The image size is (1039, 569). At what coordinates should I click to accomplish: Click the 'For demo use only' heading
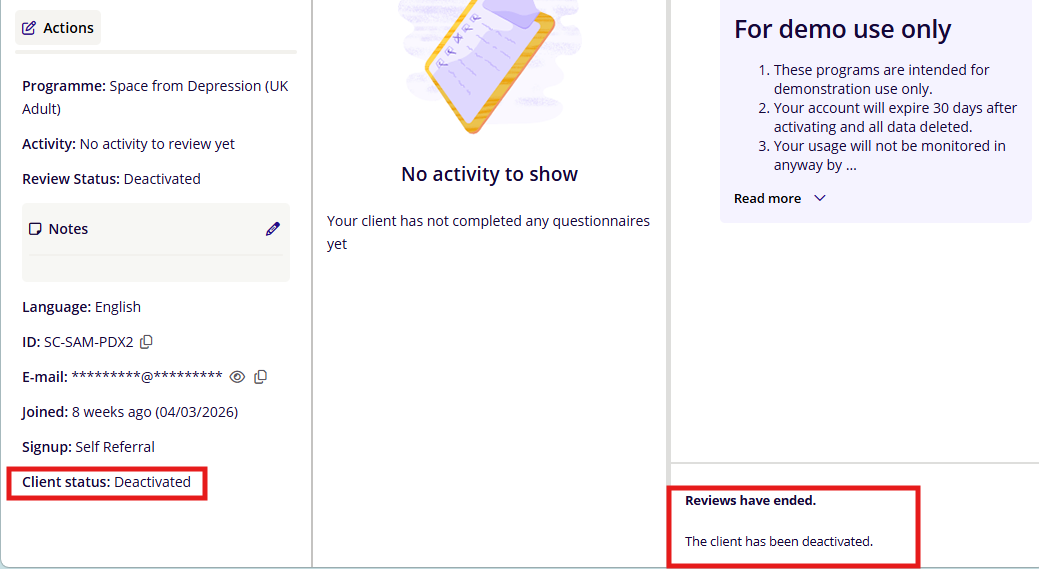point(842,29)
